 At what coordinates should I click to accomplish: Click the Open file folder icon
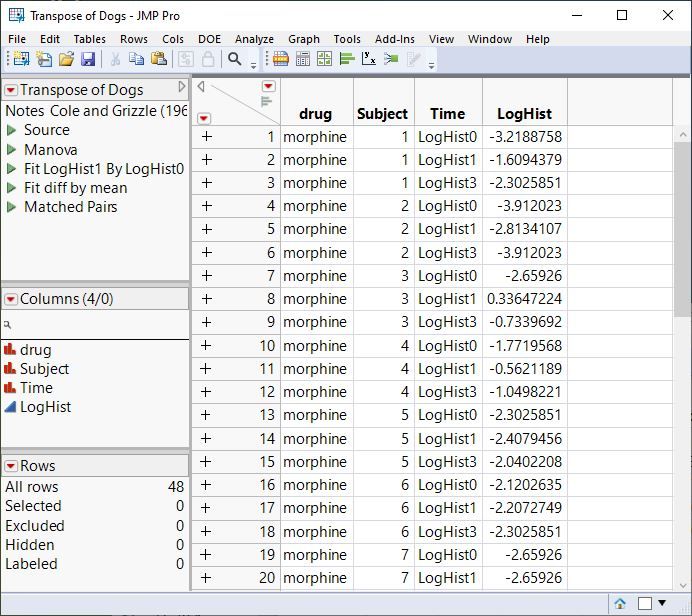click(x=66, y=59)
